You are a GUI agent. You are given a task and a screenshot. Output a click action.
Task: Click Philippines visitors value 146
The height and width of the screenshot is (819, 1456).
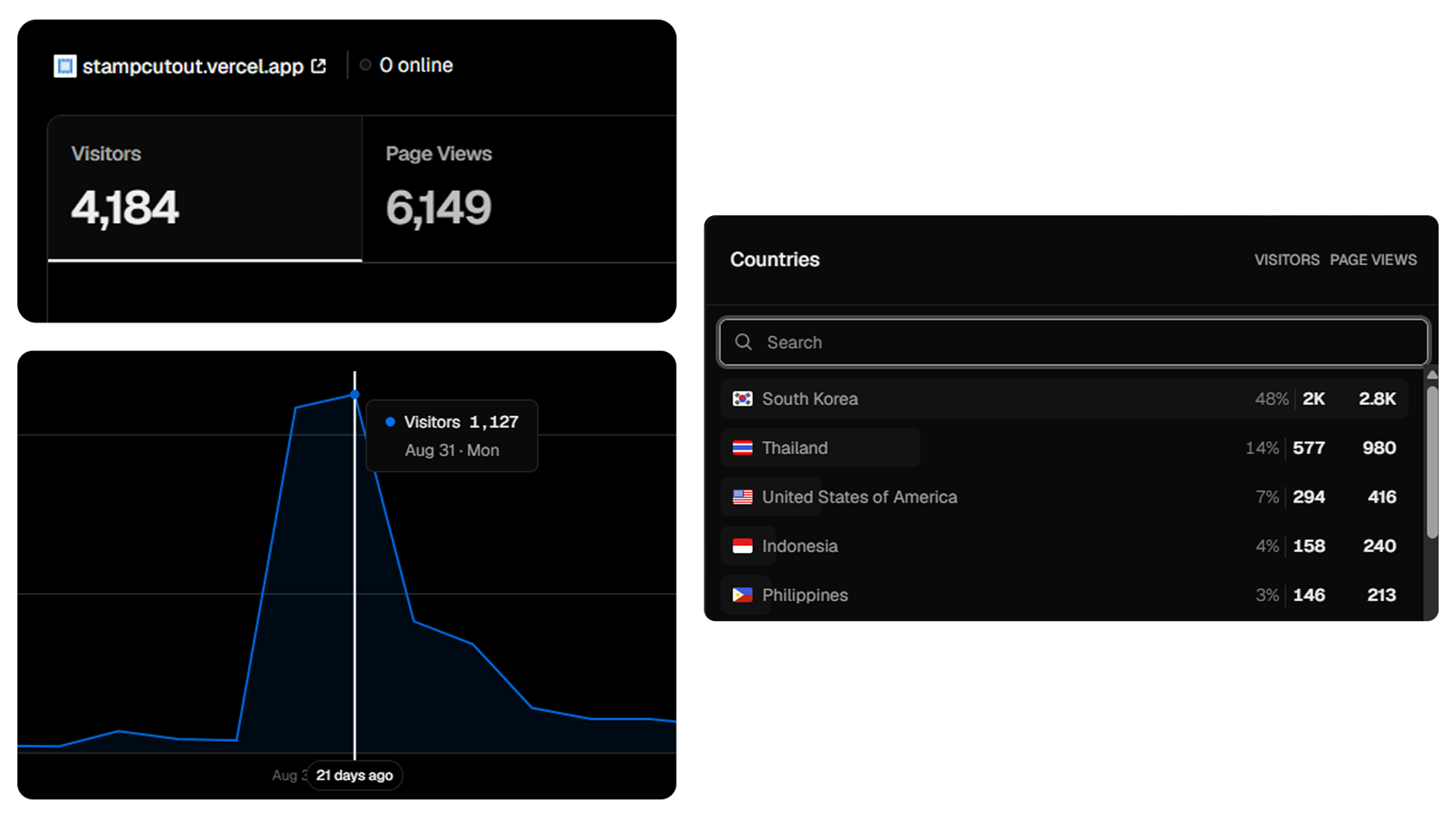pos(1309,595)
